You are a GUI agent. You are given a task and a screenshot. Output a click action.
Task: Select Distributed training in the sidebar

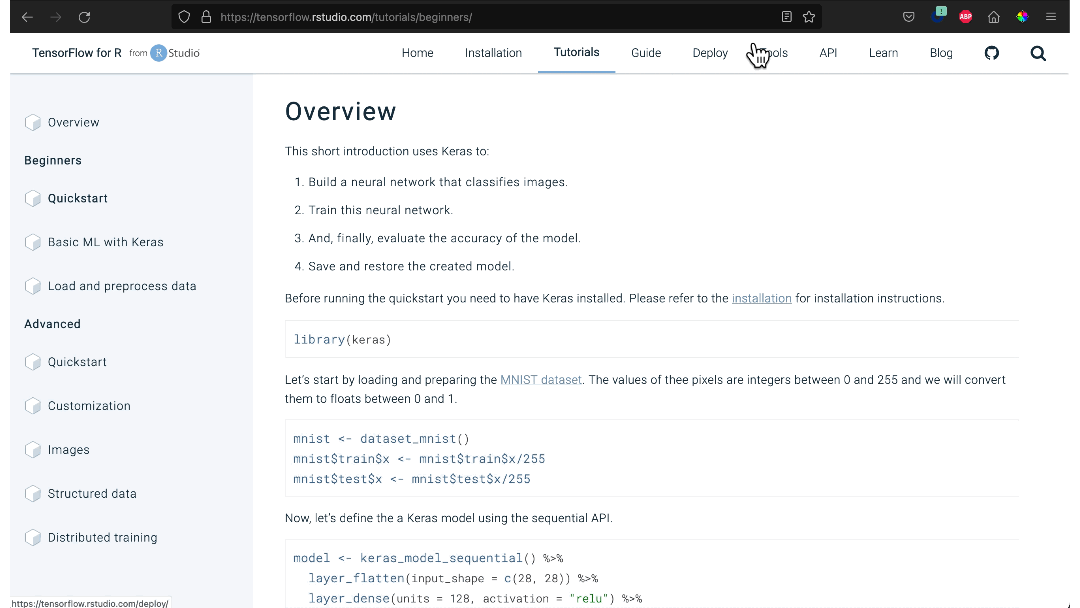(x=102, y=537)
